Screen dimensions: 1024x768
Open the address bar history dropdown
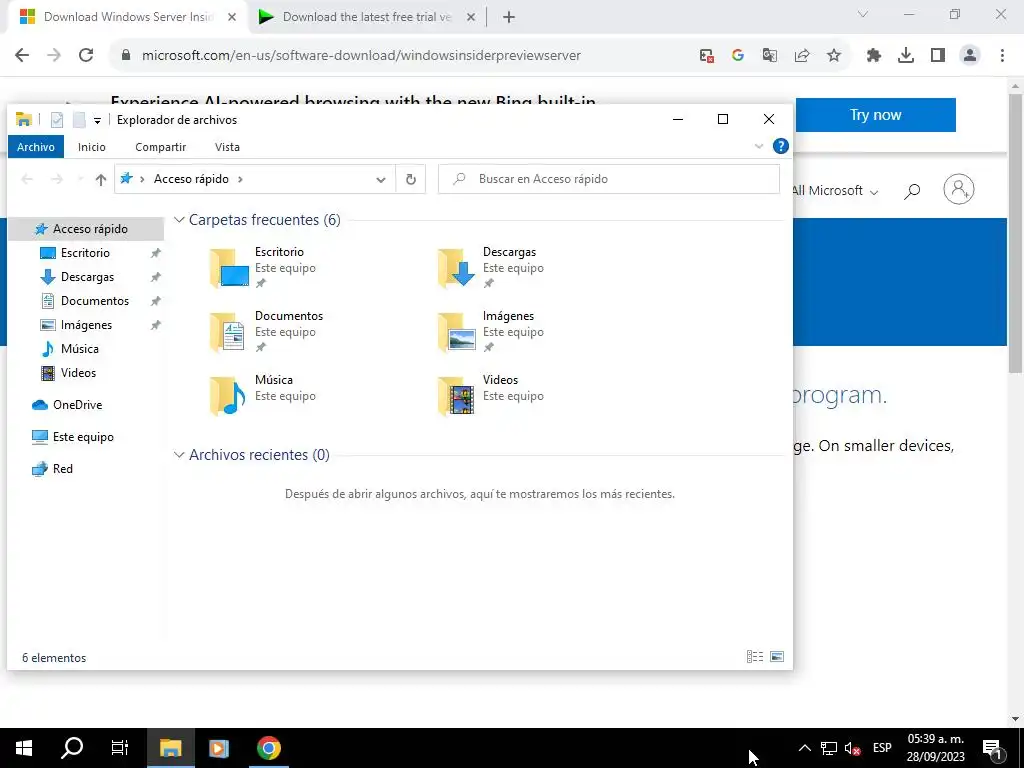click(x=381, y=180)
